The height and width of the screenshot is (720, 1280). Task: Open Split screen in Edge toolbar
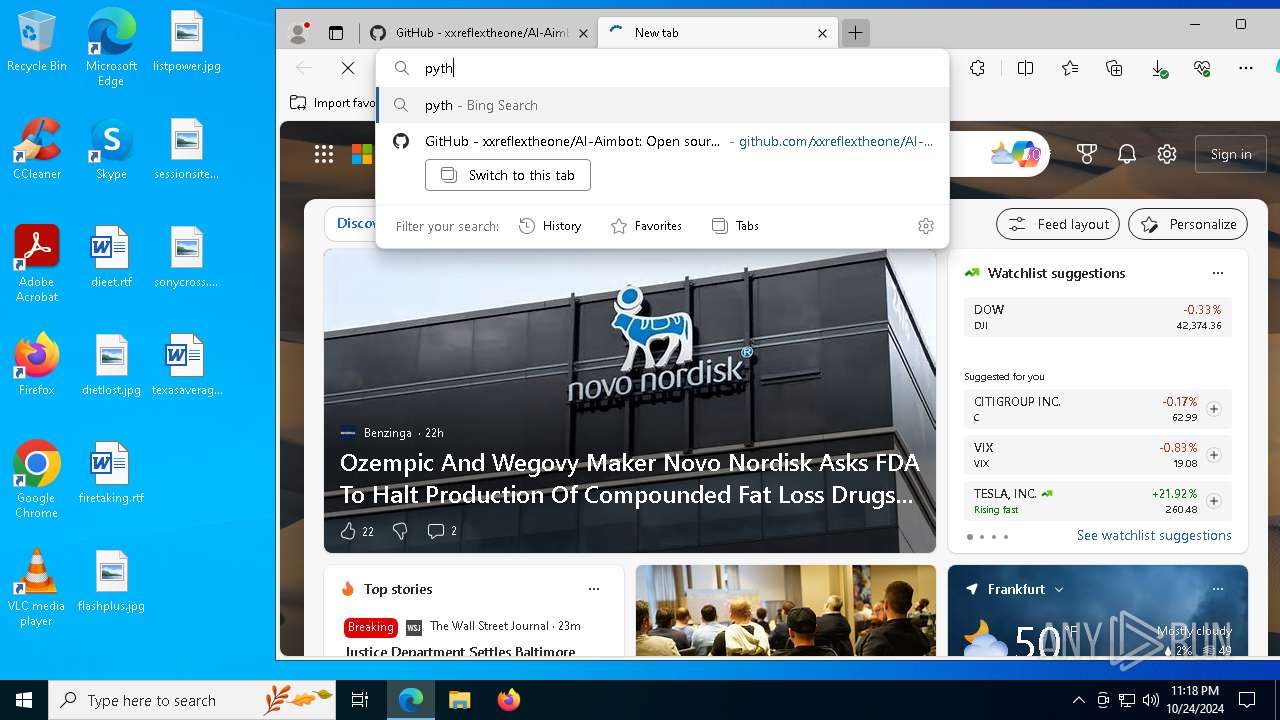pos(1025,68)
